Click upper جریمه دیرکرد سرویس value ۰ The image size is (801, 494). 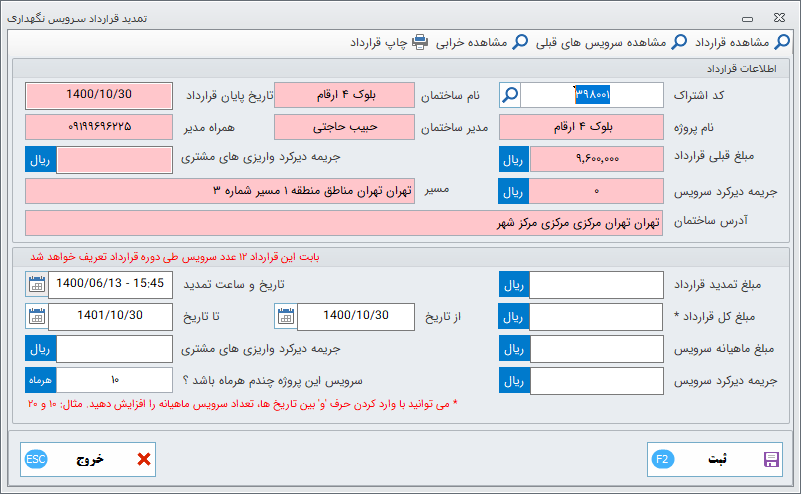[596, 191]
